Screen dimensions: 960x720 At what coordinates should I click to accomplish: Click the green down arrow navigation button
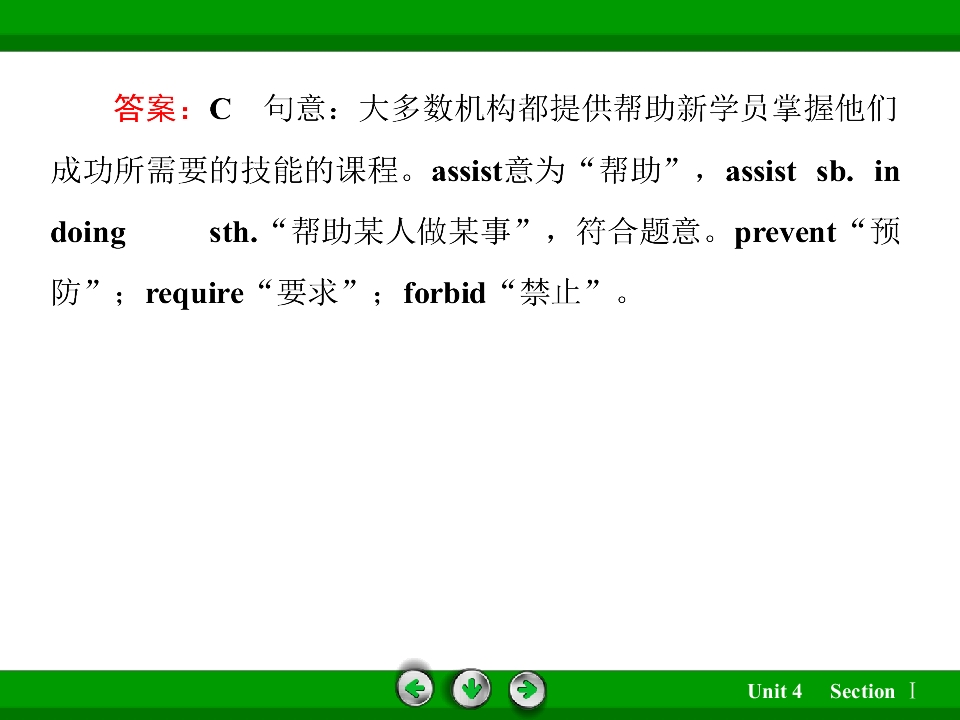point(471,689)
